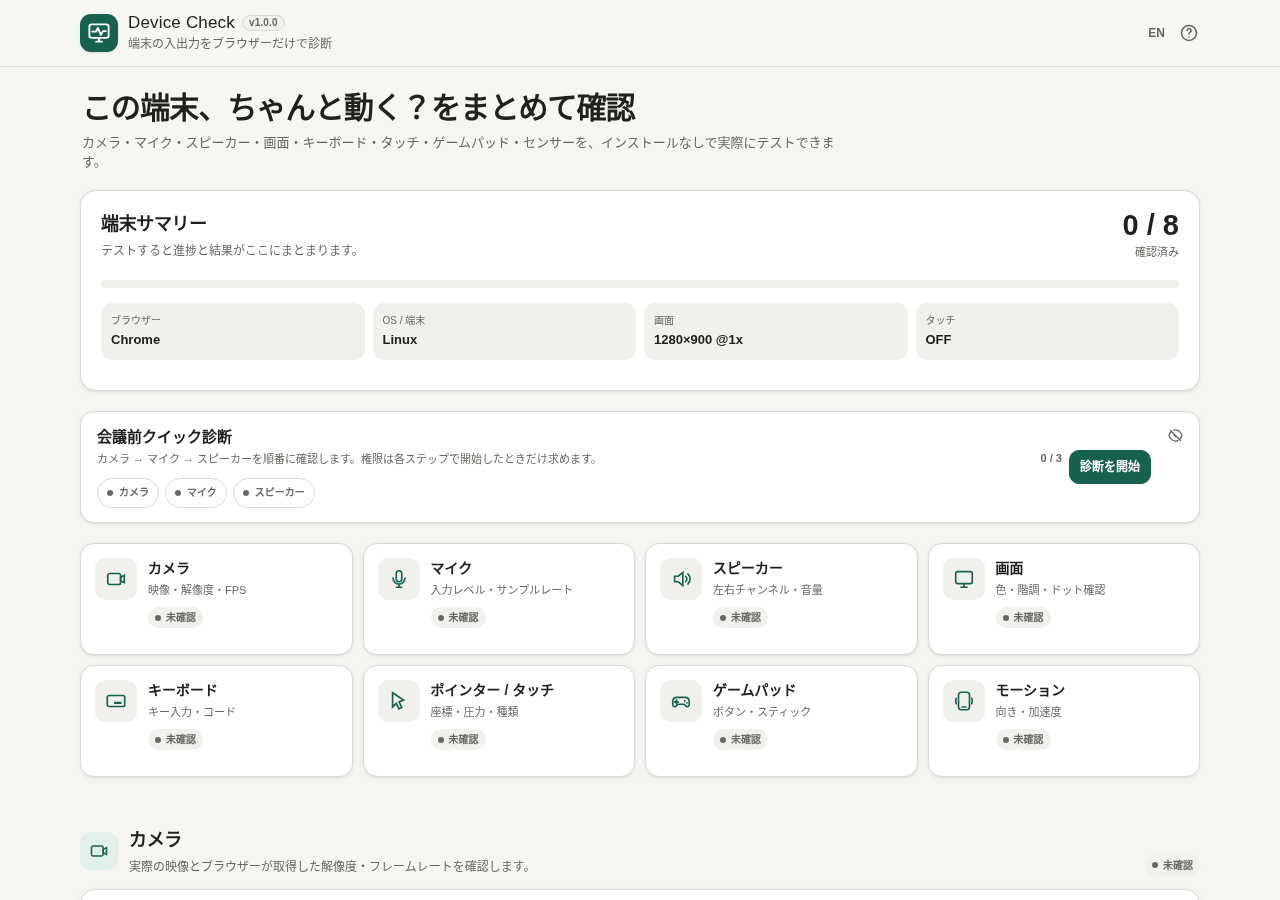Click the monitor icon in 画面 card
The image size is (1280, 900).
coord(964,579)
